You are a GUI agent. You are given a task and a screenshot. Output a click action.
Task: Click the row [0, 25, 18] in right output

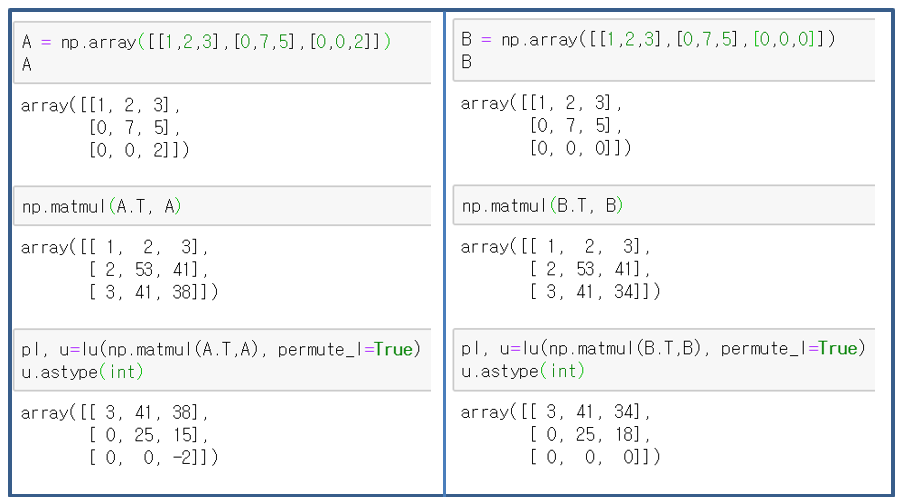(x=590, y=433)
